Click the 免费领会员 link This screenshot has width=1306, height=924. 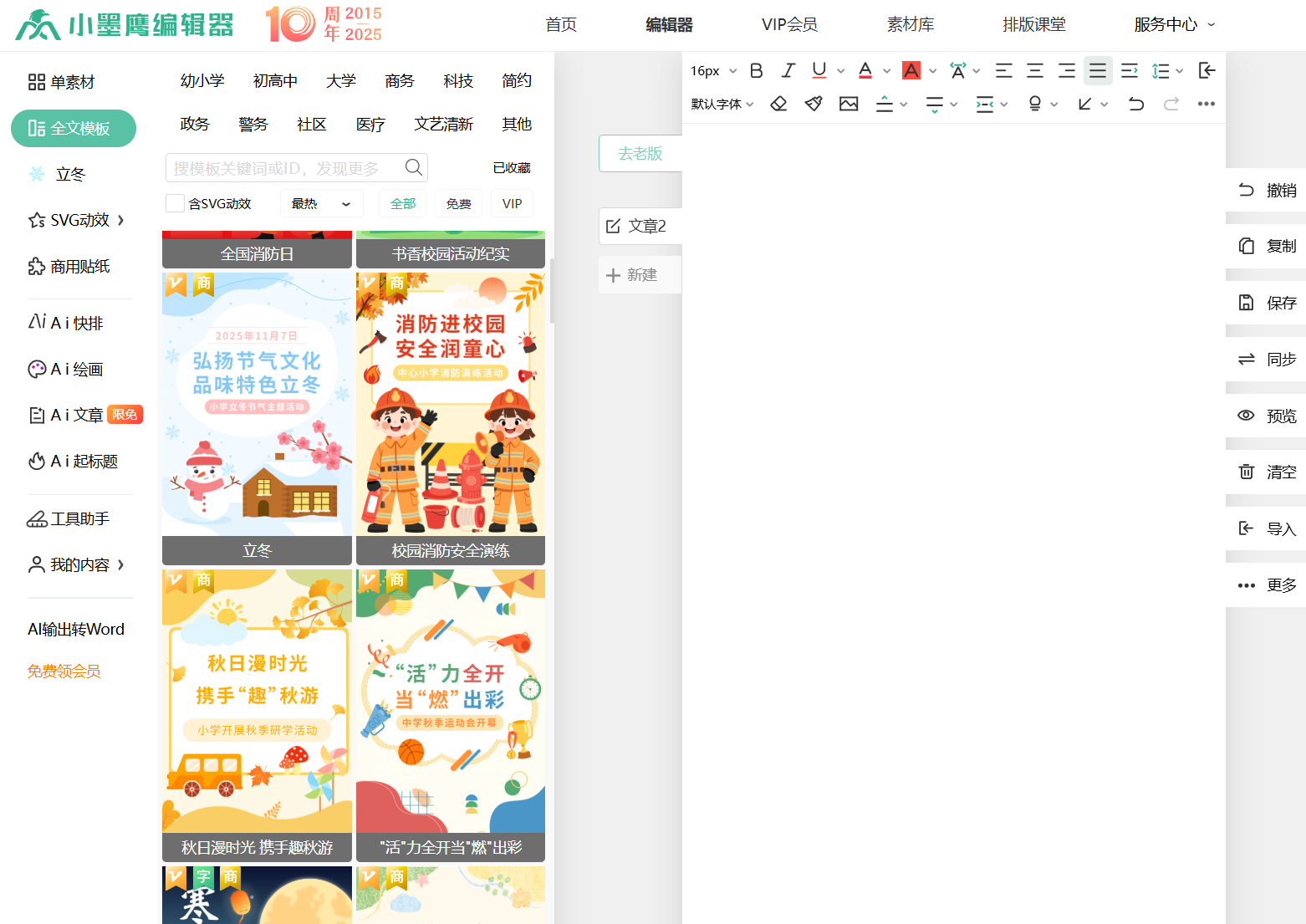(64, 671)
